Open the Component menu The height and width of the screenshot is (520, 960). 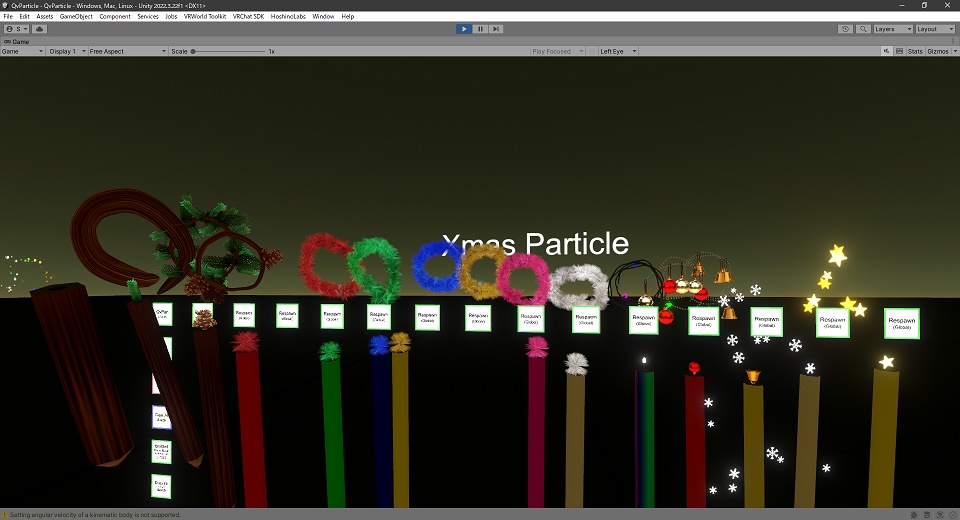115,17
